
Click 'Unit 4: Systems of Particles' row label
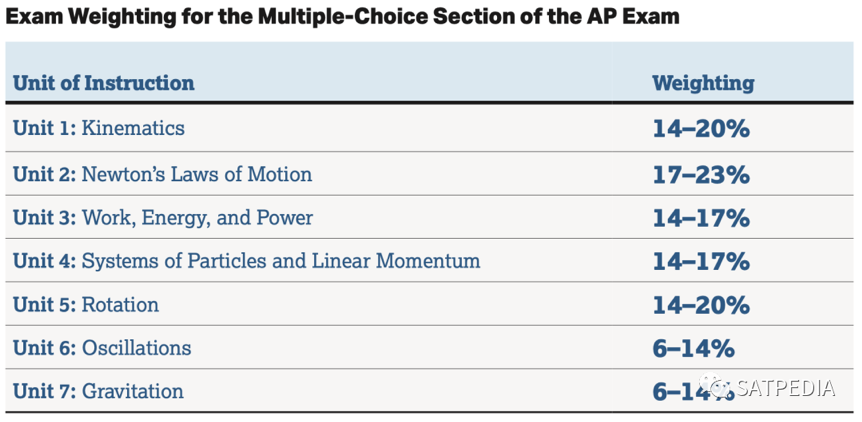click(246, 260)
